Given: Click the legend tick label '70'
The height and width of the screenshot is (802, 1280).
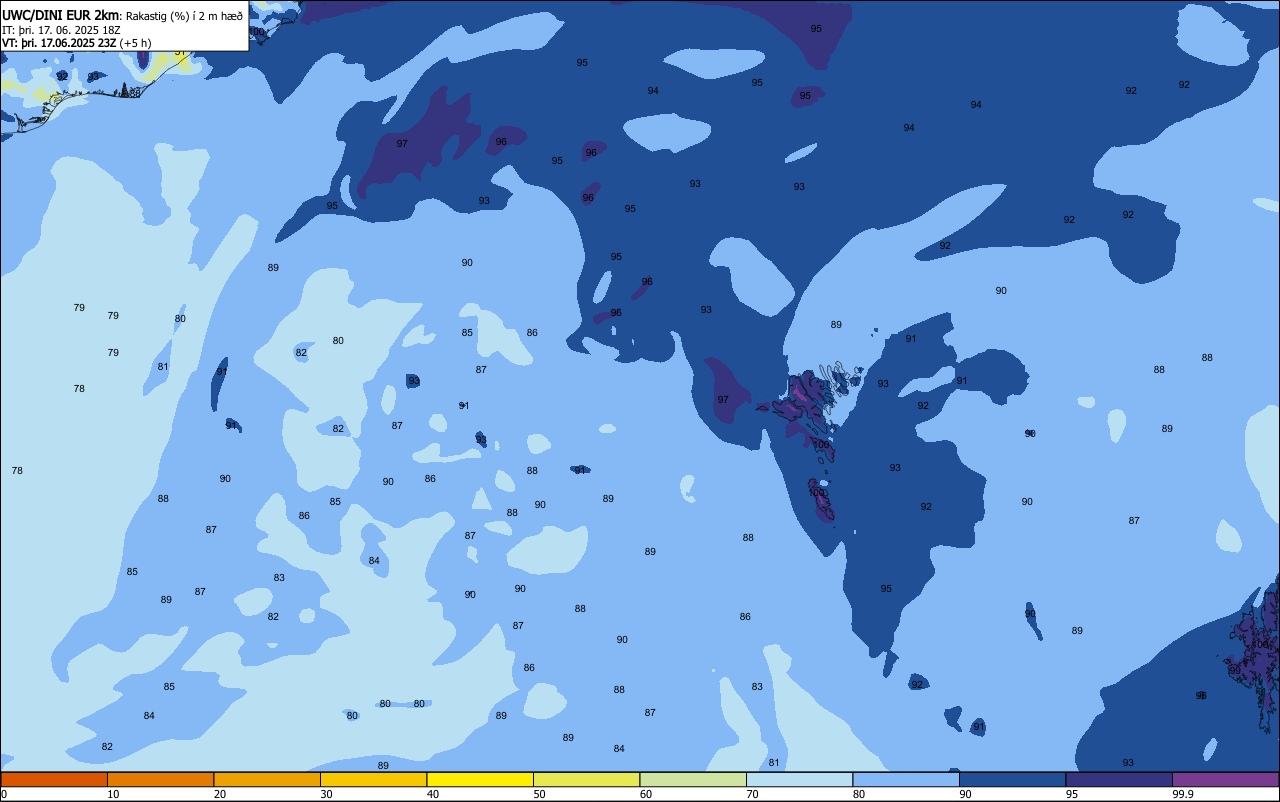Looking at the screenshot, I should (x=752, y=794).
